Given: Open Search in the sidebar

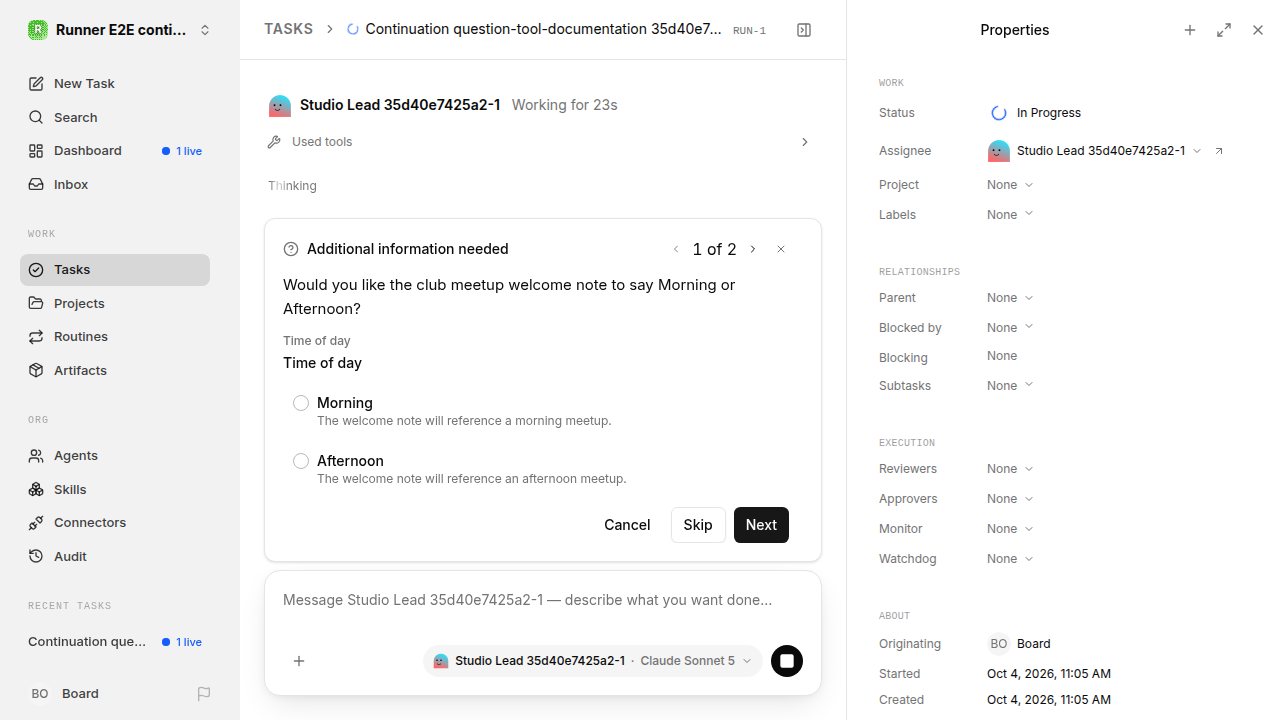Looking at the screenshot, I should tap(115, 117).
